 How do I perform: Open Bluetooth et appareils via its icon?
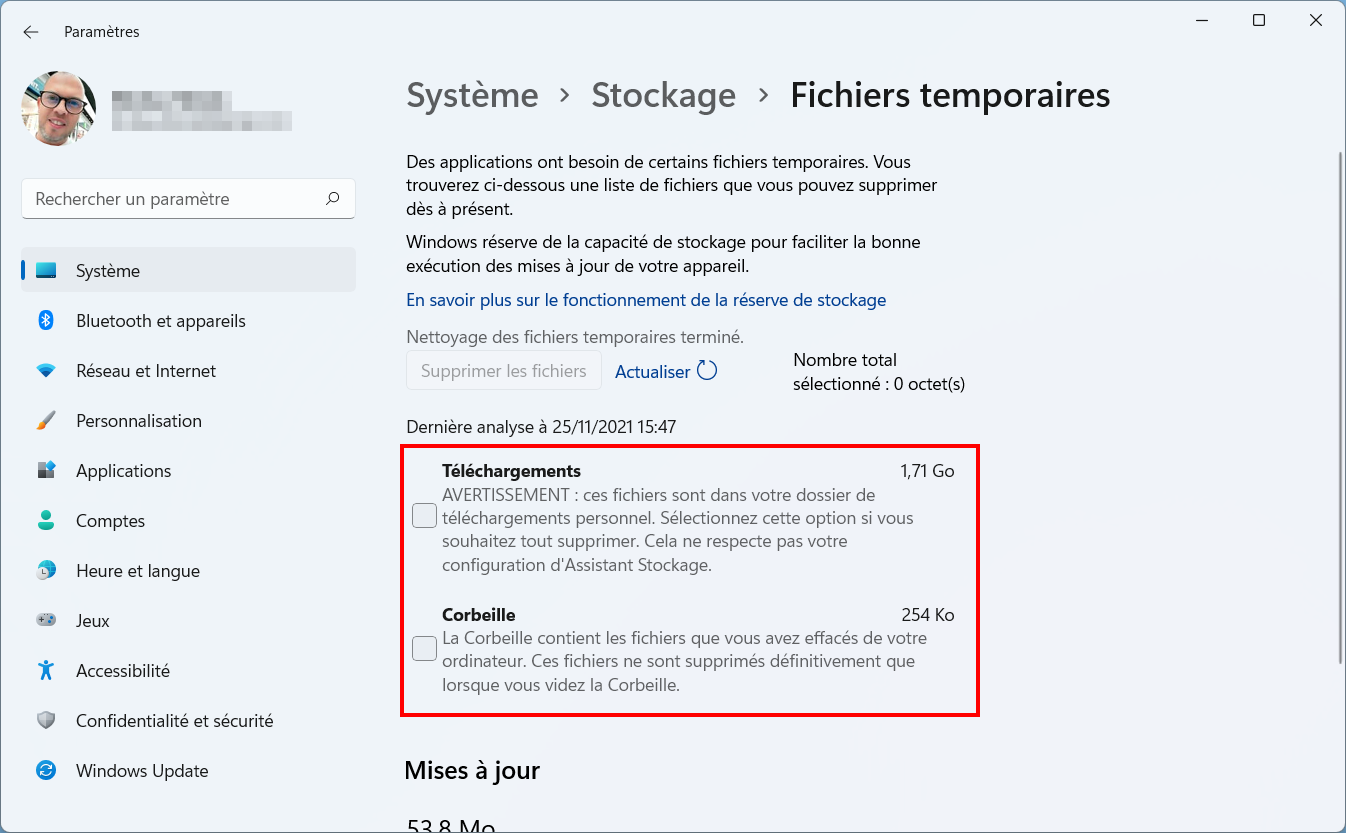tap(46, 321)
